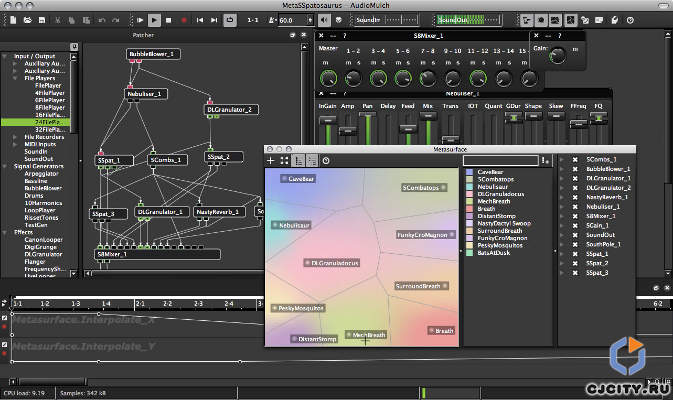Expand SCombs_1 parameter row
Image resolution: width=673 pixels, height=400 pixels.
(562, 159)
